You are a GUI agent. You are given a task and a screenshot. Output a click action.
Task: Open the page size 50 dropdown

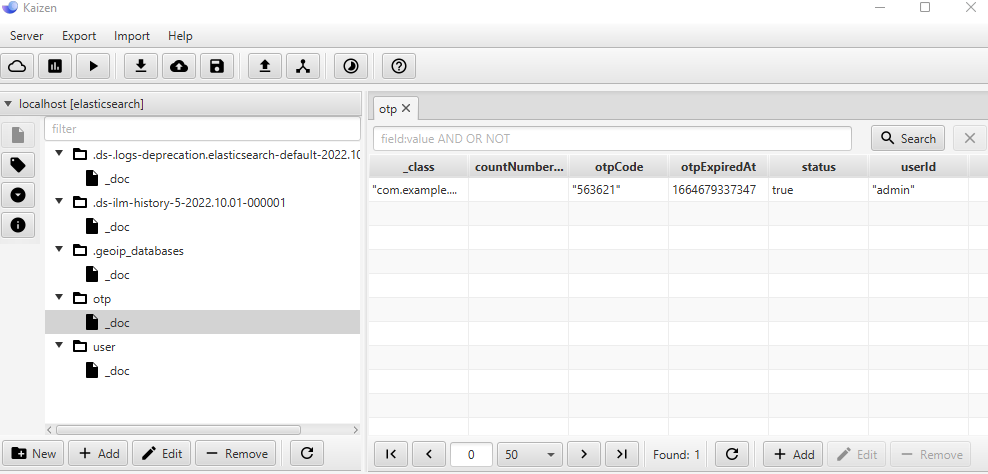pos(530,454)
